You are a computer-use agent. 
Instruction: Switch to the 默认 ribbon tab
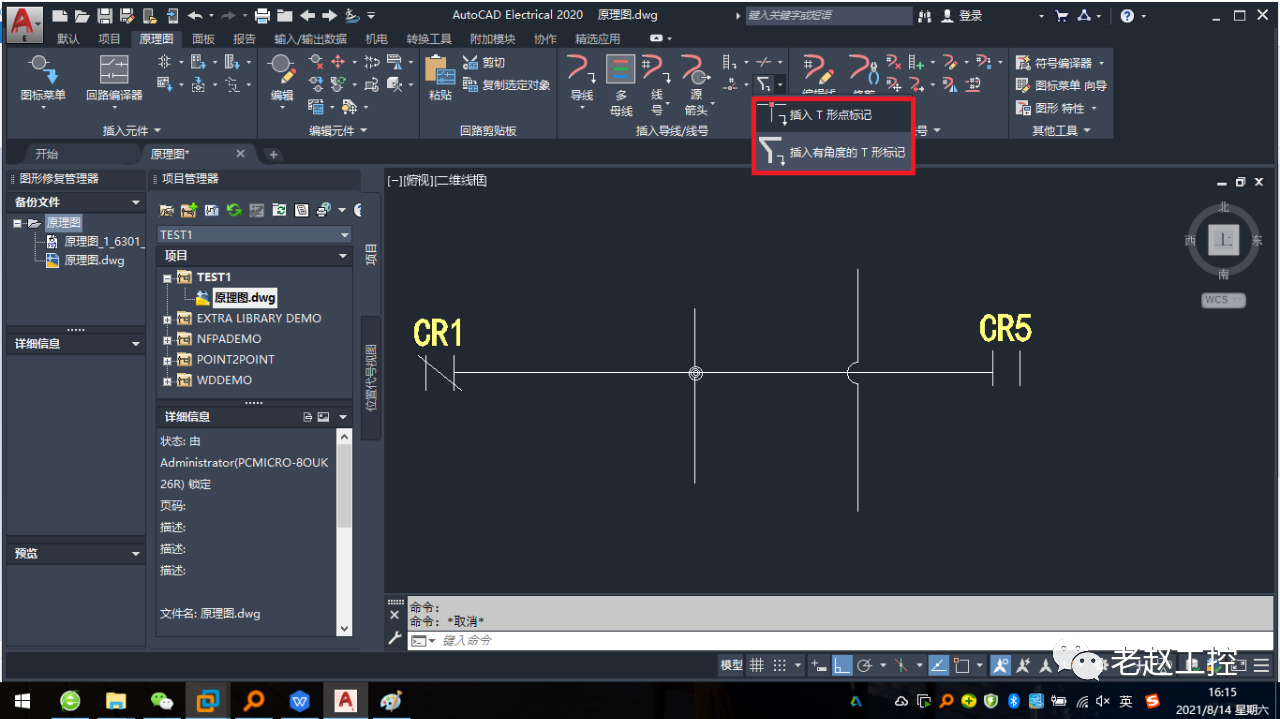pyautogui.click(x=68, y=39)
